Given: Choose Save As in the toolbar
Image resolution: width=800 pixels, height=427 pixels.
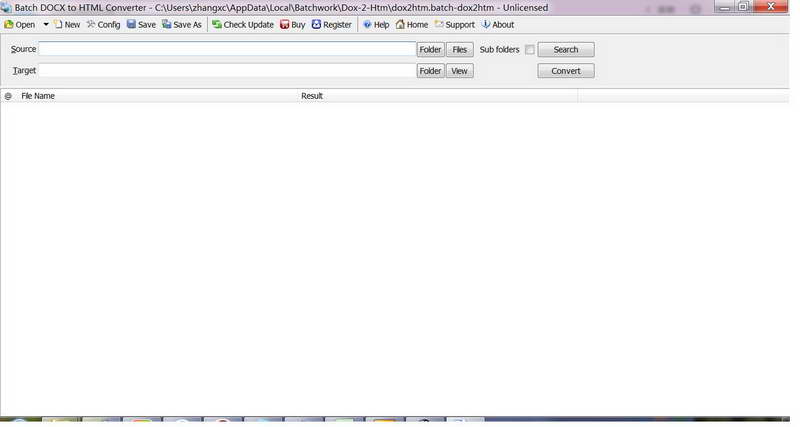Looking at the screenshot, I should tap(182, 24).
